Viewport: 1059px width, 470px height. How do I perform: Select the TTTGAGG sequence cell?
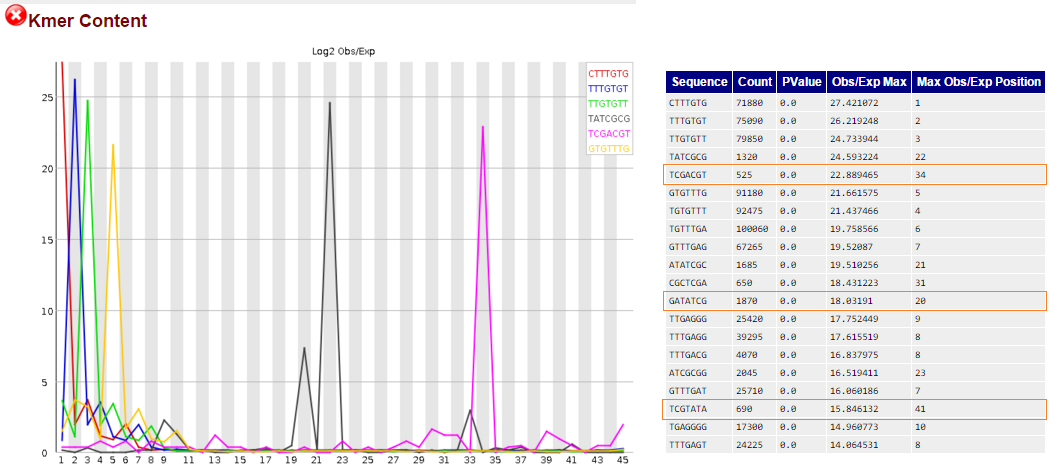click(699, 336)
